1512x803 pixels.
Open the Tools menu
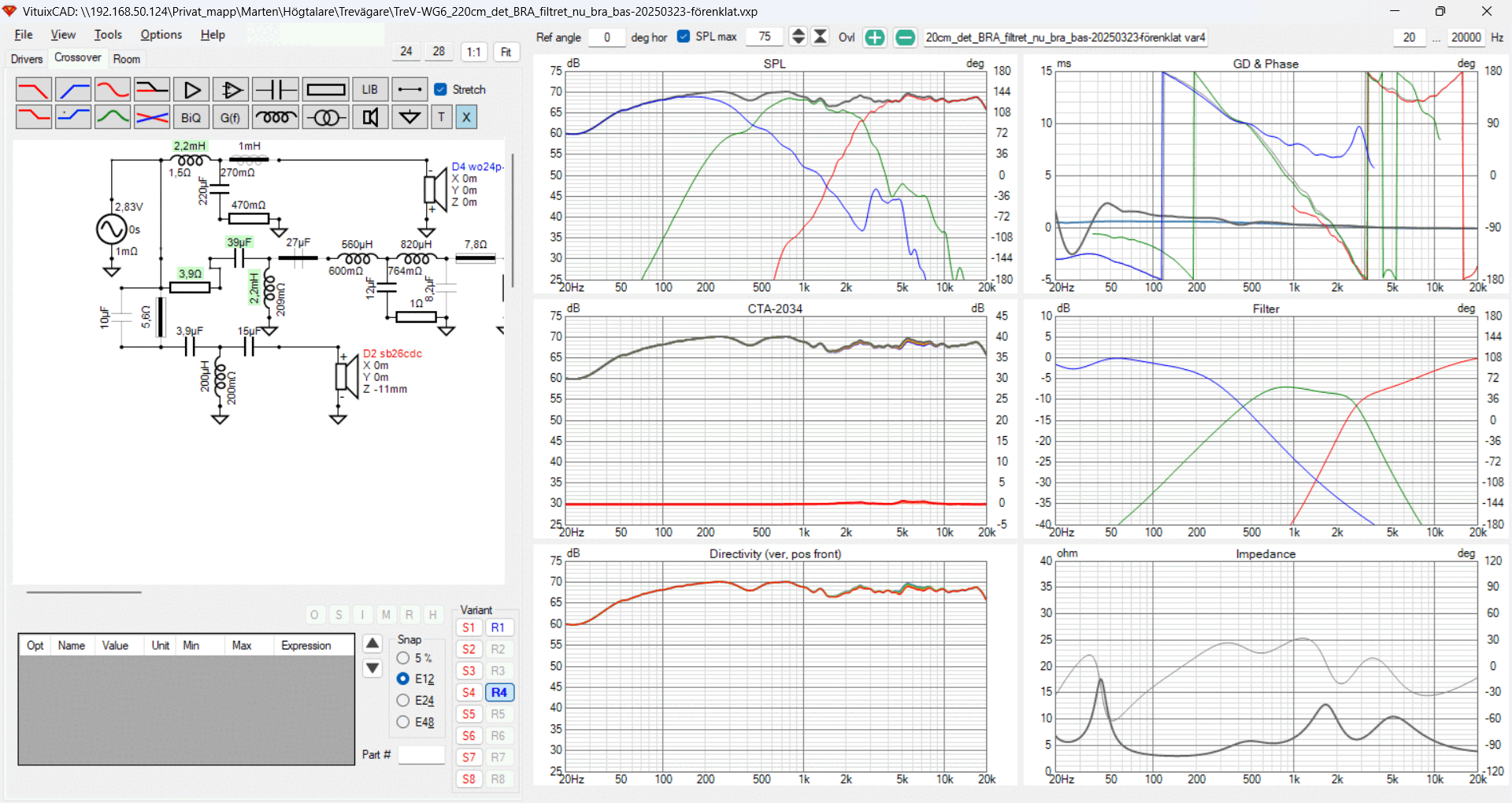coord(108,35)
